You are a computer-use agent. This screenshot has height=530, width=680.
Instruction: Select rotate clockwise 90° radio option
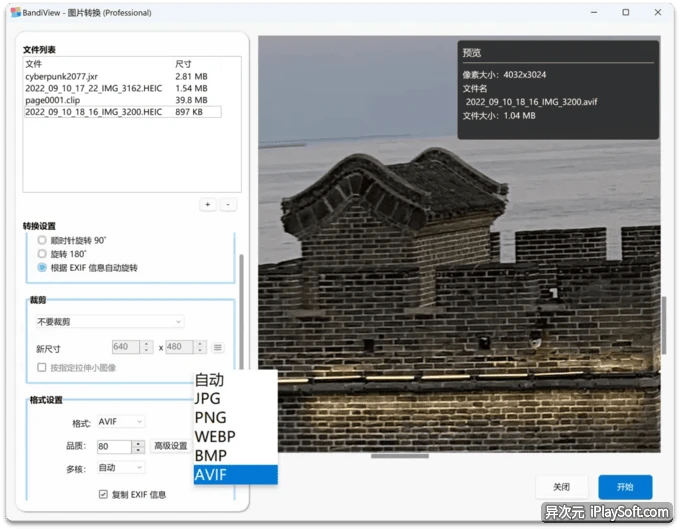click(42, 240)
